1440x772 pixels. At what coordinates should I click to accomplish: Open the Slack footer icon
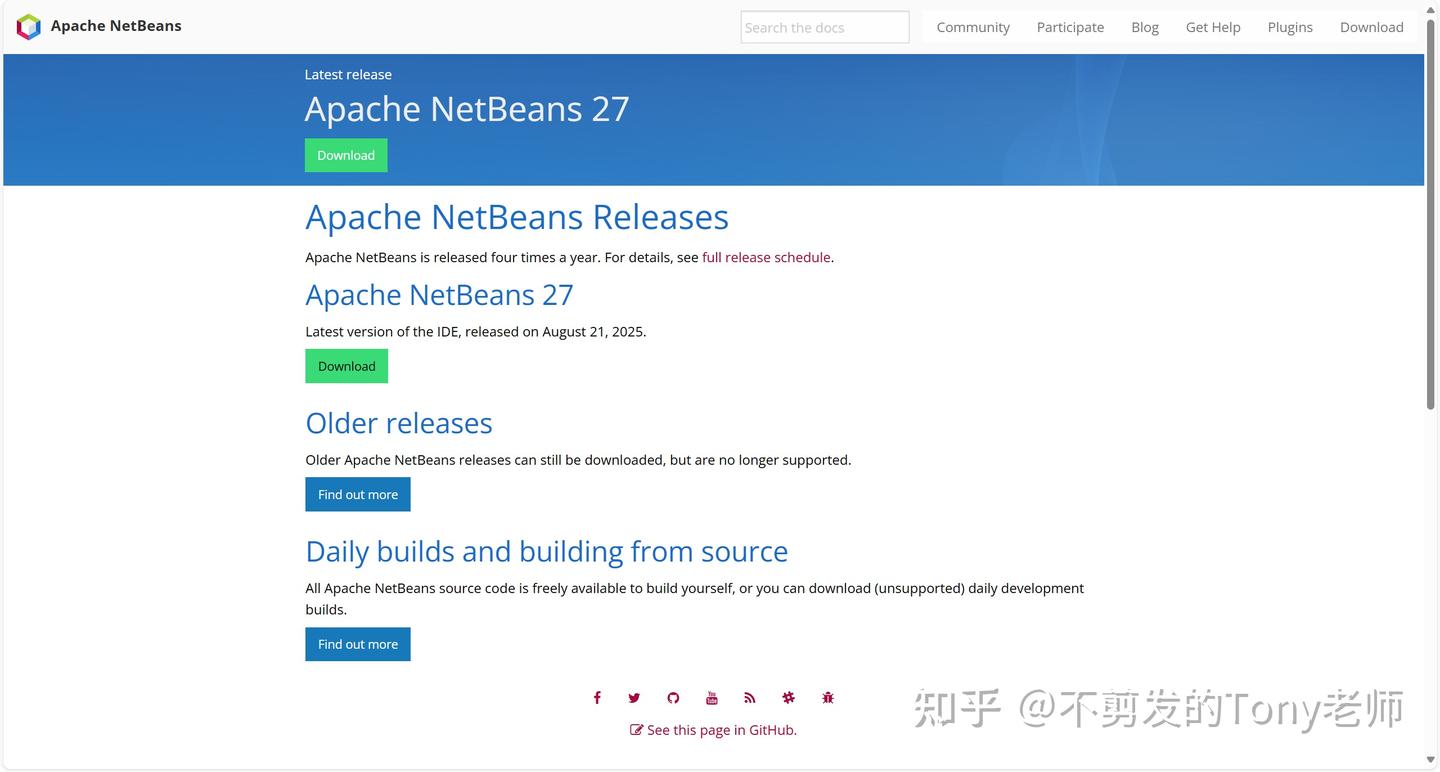coord(789,698)
